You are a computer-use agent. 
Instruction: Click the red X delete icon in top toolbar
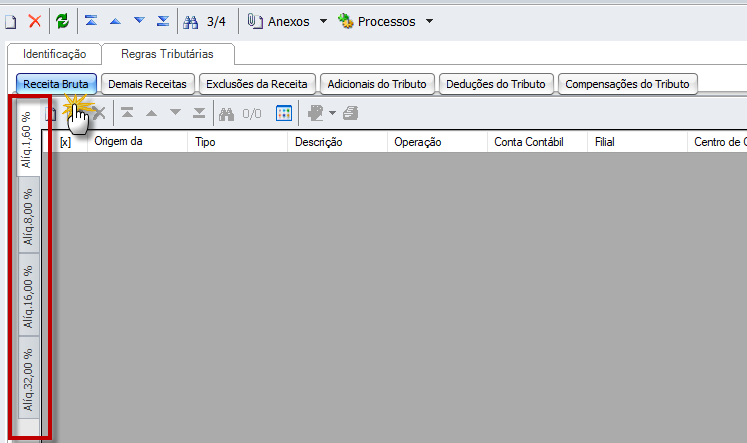35,21
